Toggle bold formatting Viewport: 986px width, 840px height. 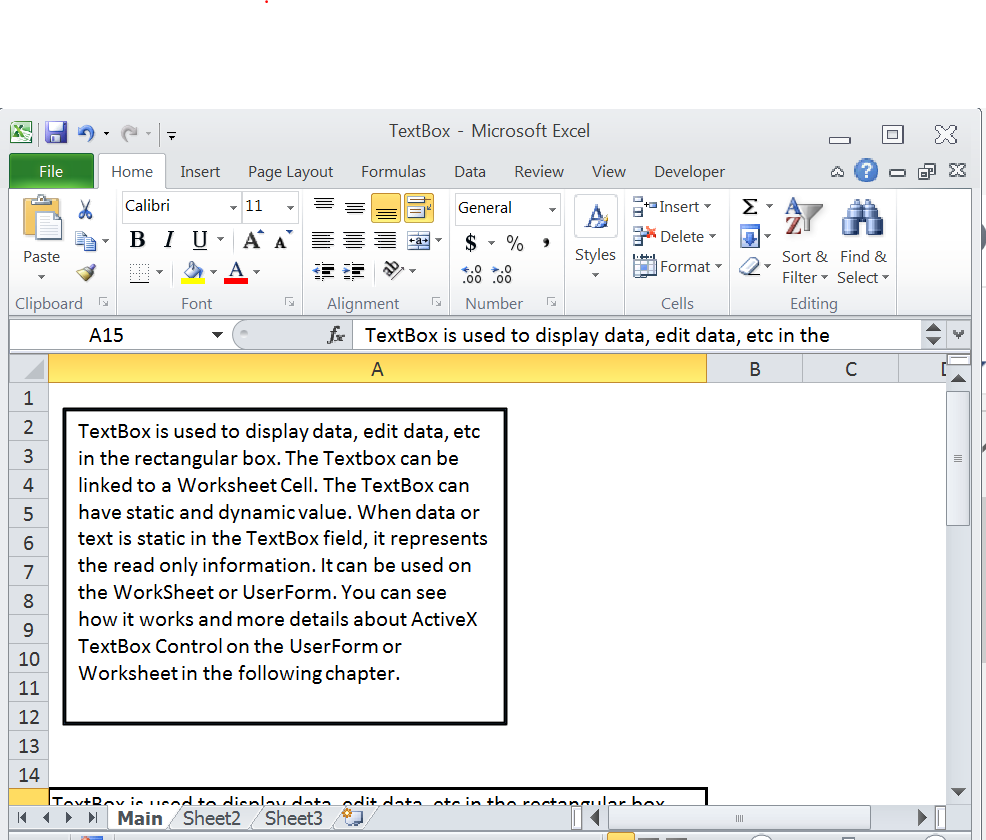point(137,240)
